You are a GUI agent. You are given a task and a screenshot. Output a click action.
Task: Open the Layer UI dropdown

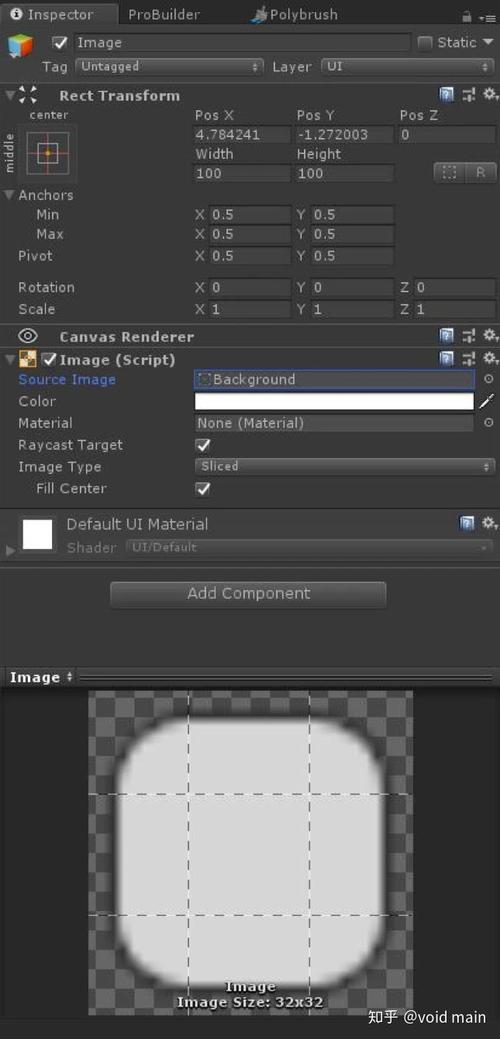[407, 67]
